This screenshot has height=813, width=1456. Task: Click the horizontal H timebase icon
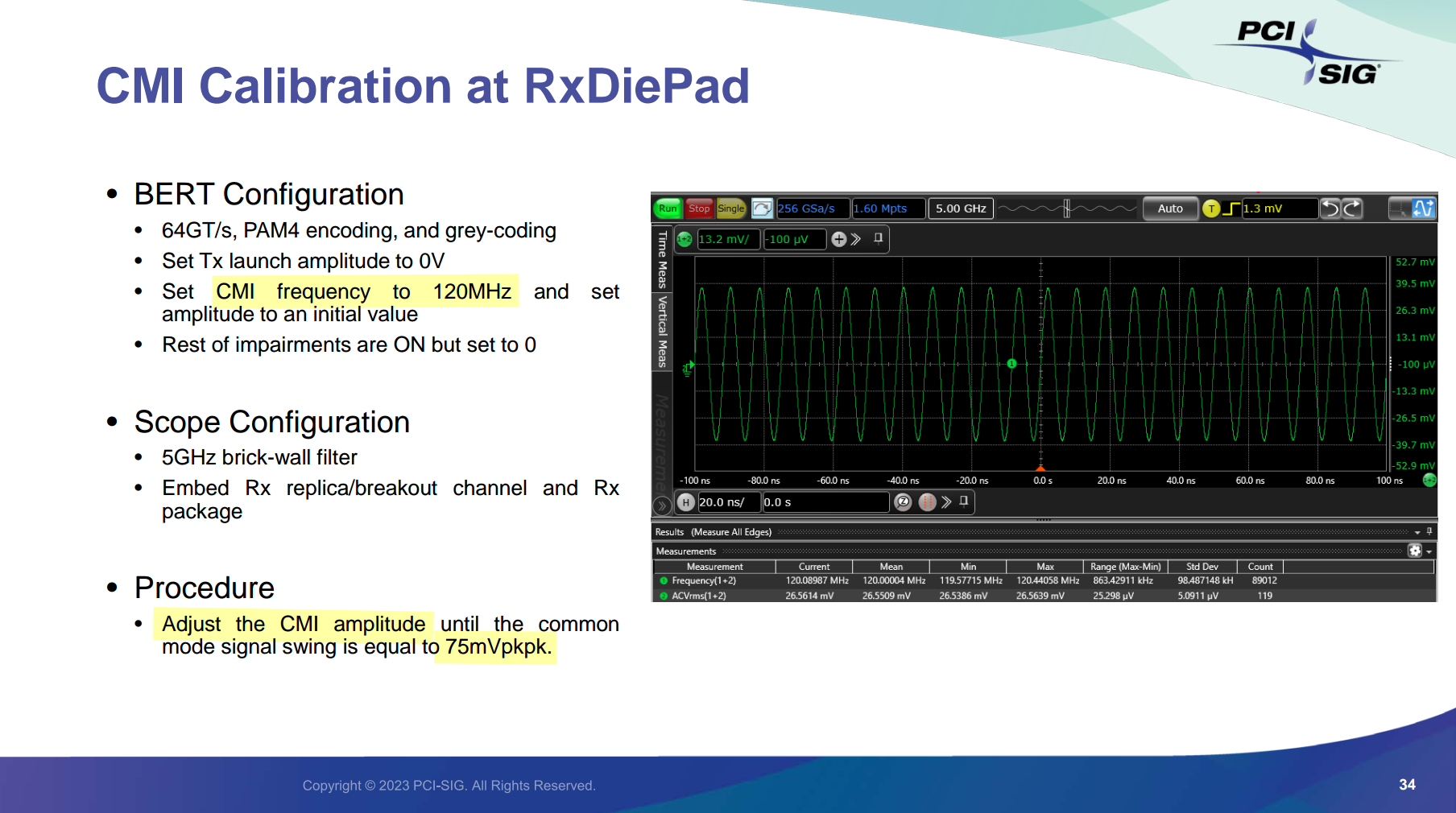[685, 502]
